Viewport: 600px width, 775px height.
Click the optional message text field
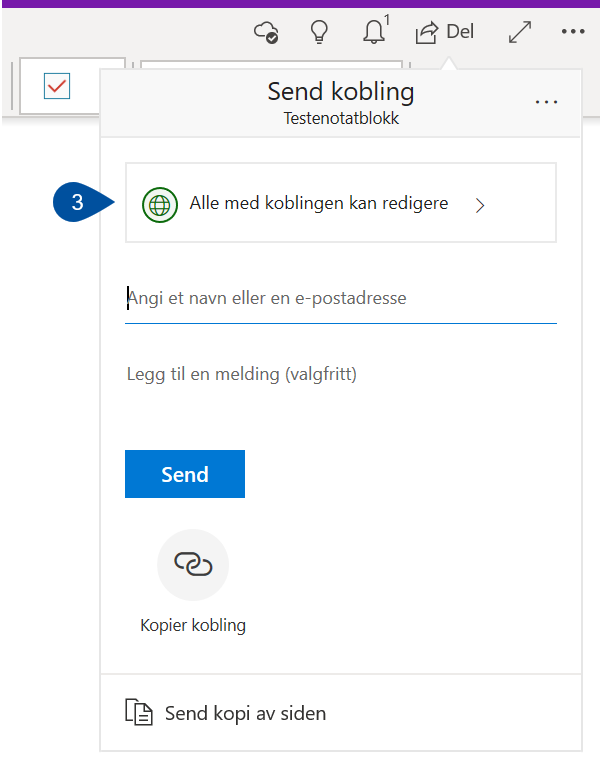[x=341, y=374]
